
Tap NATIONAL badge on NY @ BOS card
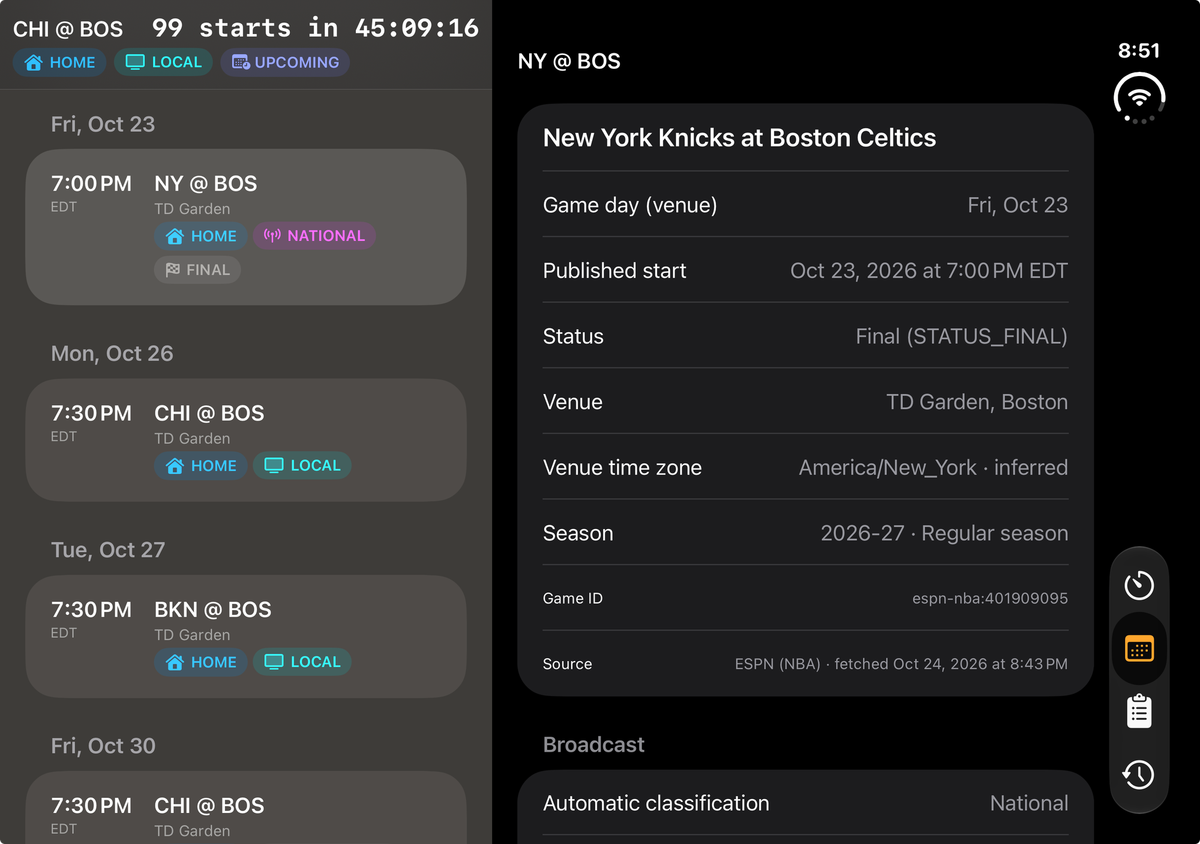tap(314, 236)
